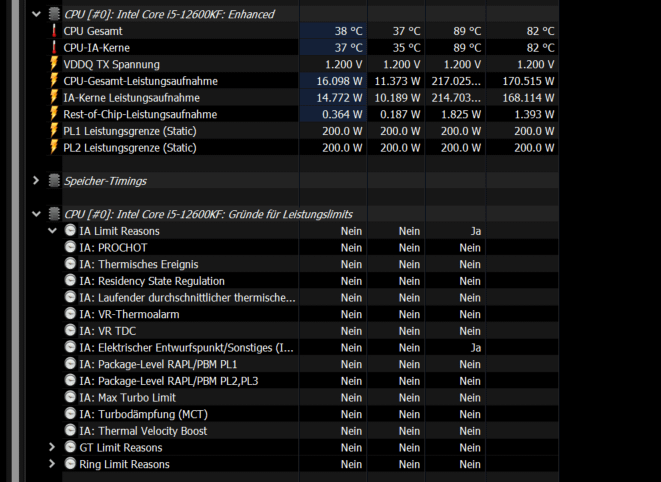The image size is (661, 482).
Task: Click the 11.373 W minimum power value
Action: (x=398, y=81)
